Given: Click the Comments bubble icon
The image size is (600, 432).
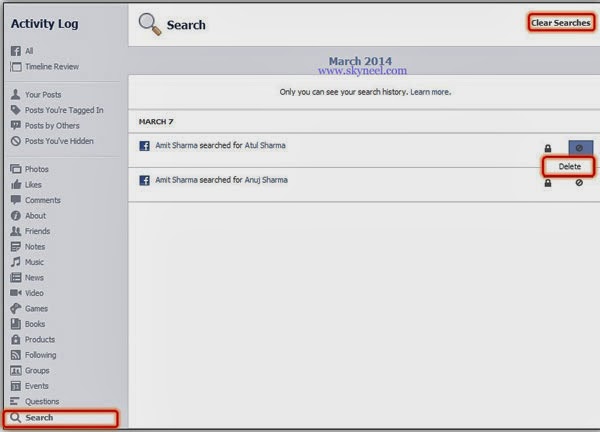Looking at the screenshot, I should [x=16, y=200].
